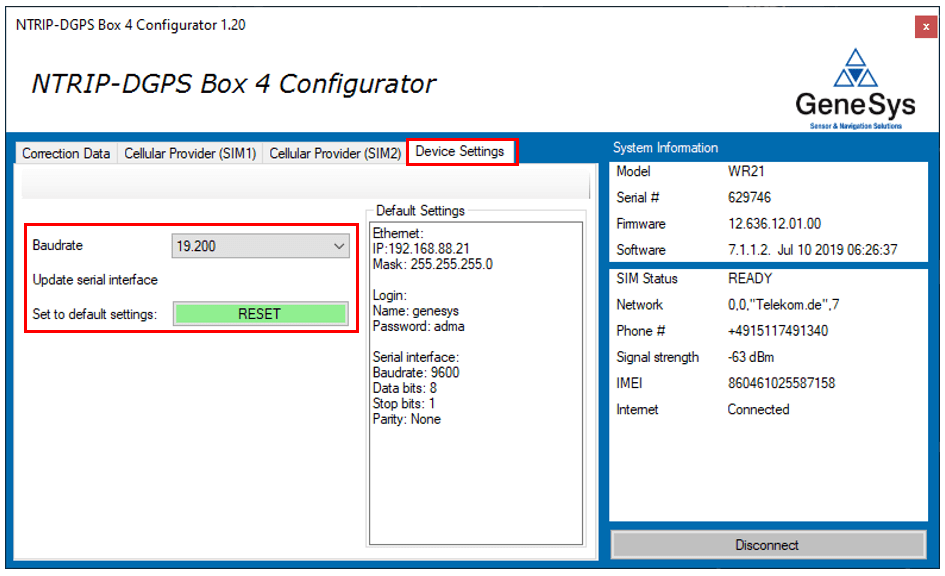The width and height of the screenshot is (945, 576).
Task: Click the Update serial interface label
Action: pyautogui.click(x=95, y=280)
